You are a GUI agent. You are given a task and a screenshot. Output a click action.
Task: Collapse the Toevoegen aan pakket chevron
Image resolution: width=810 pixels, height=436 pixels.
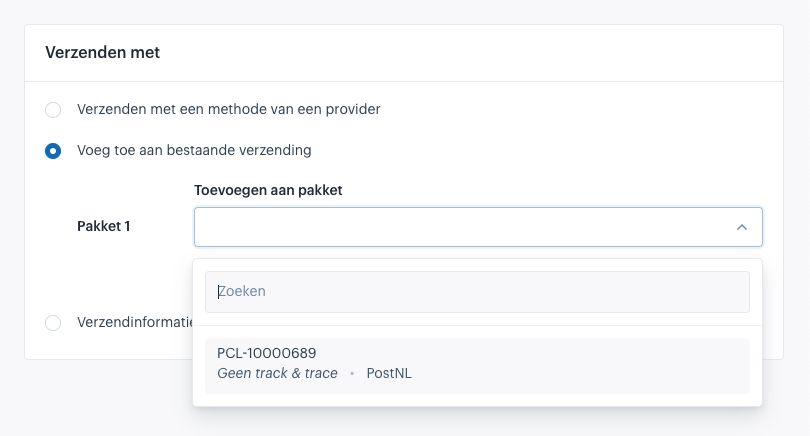tap(741, 227)
